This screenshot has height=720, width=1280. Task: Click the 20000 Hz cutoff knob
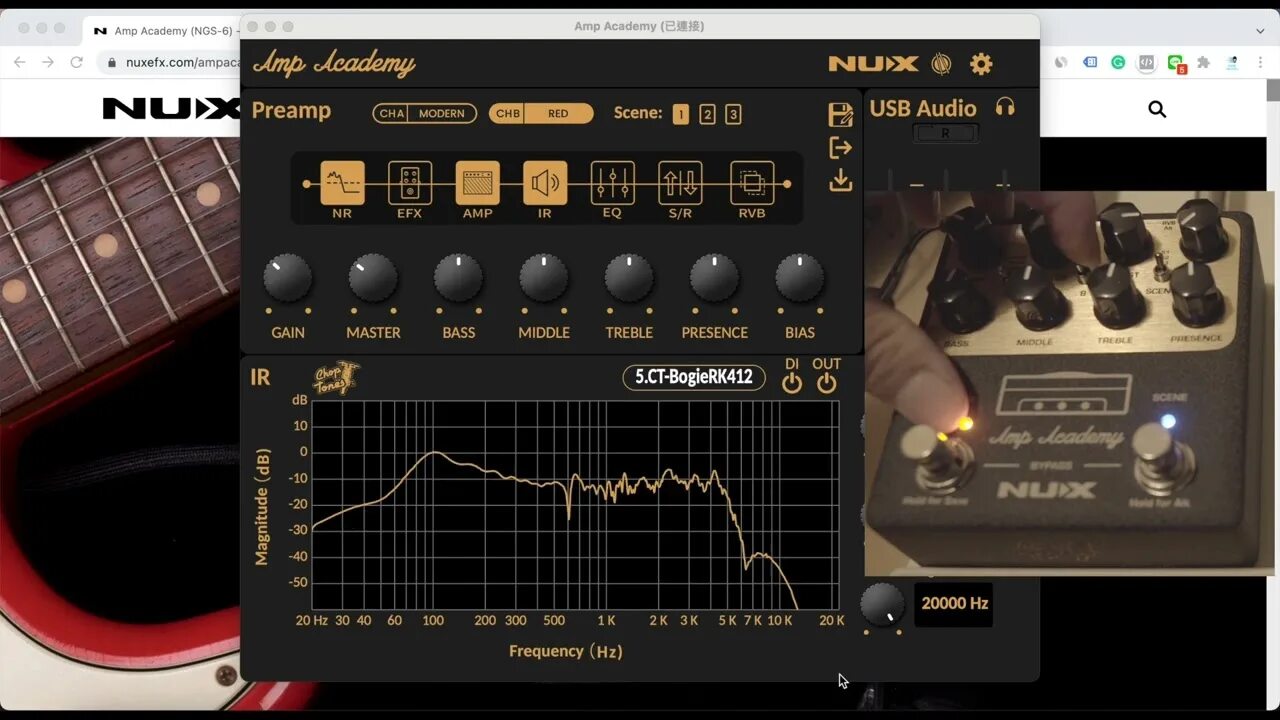pos(882,604)
